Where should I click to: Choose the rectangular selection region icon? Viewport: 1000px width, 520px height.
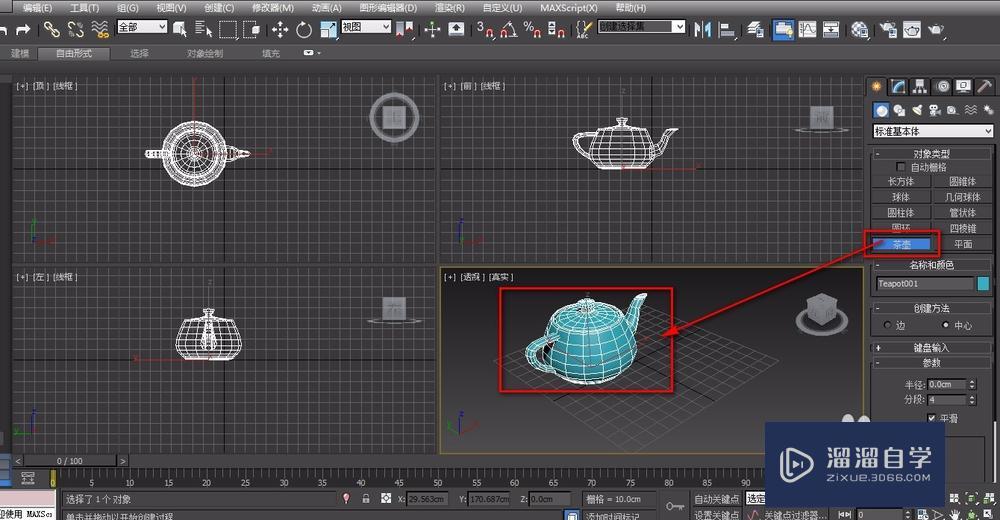[x=228, y=29]
